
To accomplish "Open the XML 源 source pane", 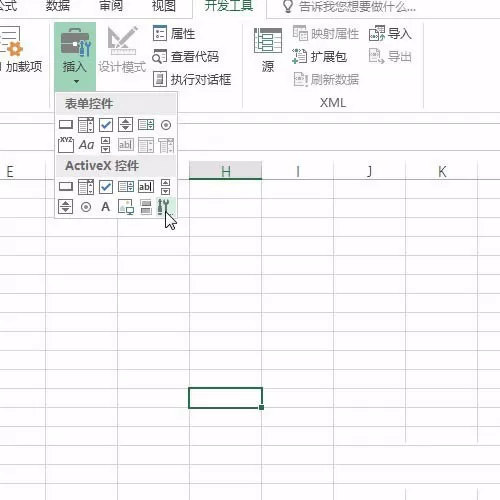I will [268, 50].
